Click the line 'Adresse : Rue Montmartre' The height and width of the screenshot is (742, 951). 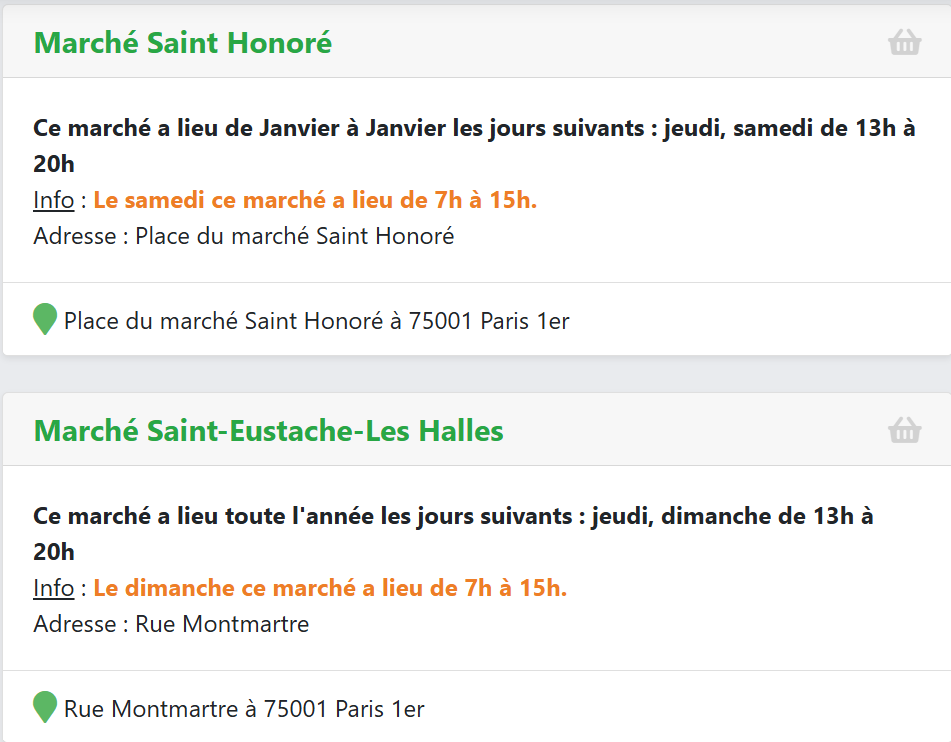click(171, 624)
